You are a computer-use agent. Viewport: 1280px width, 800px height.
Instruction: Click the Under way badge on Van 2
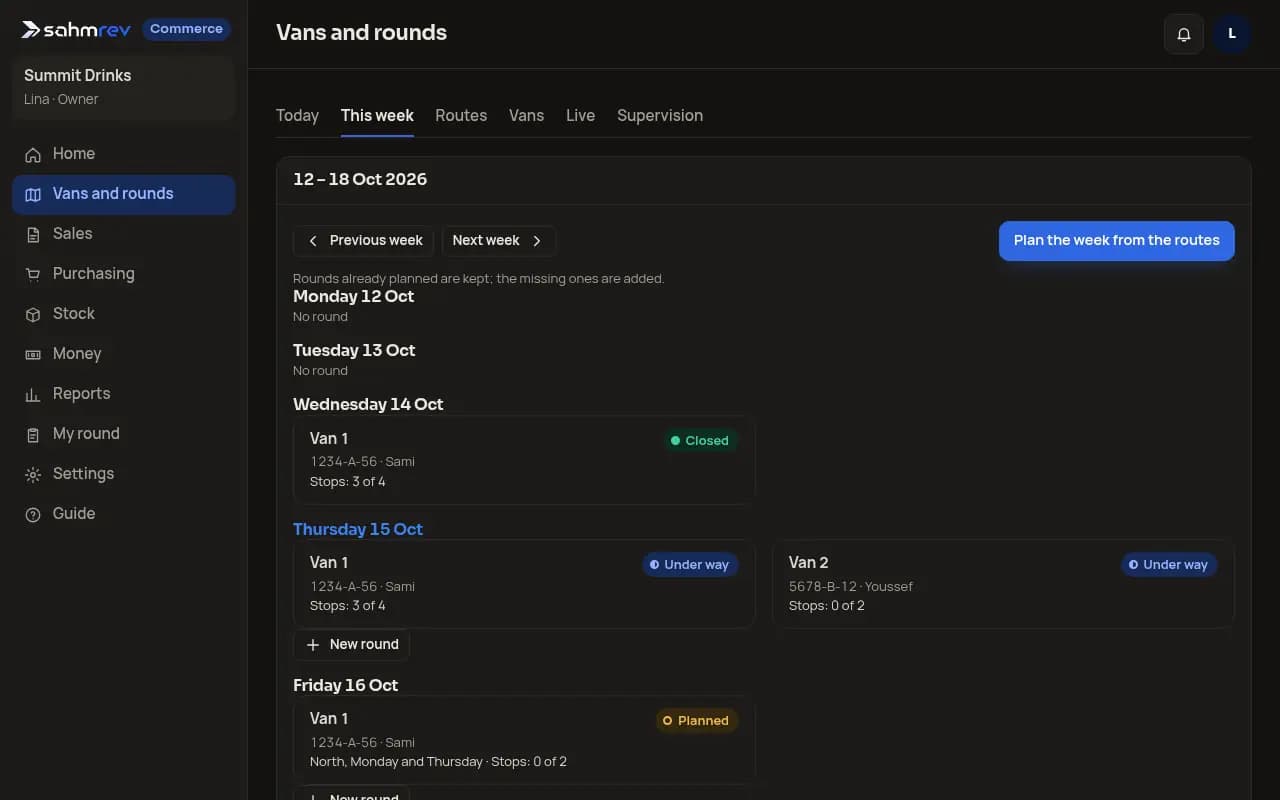click(1169, 565)
